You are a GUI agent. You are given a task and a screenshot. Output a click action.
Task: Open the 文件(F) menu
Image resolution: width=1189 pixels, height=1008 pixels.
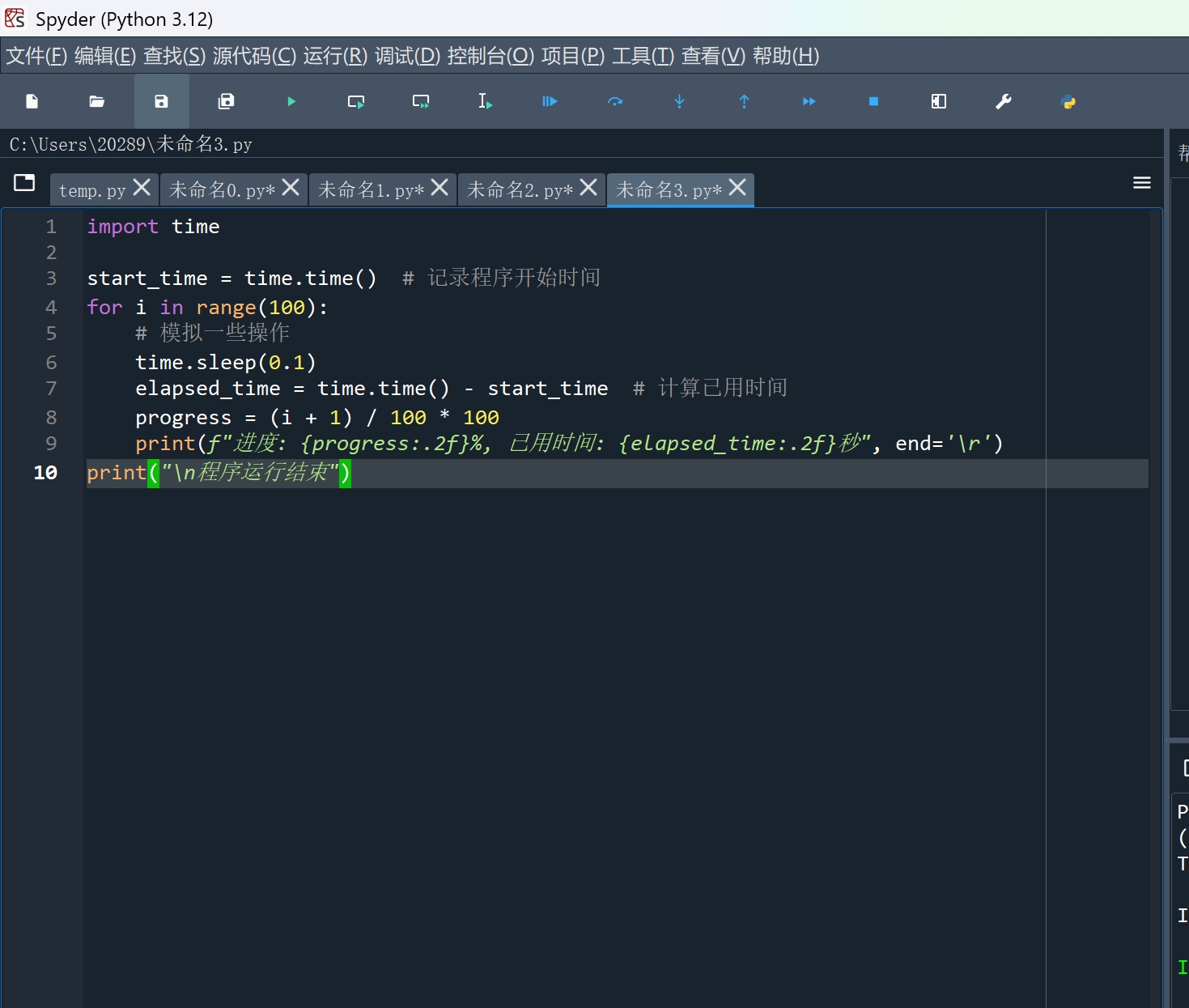tap(36, 56)
